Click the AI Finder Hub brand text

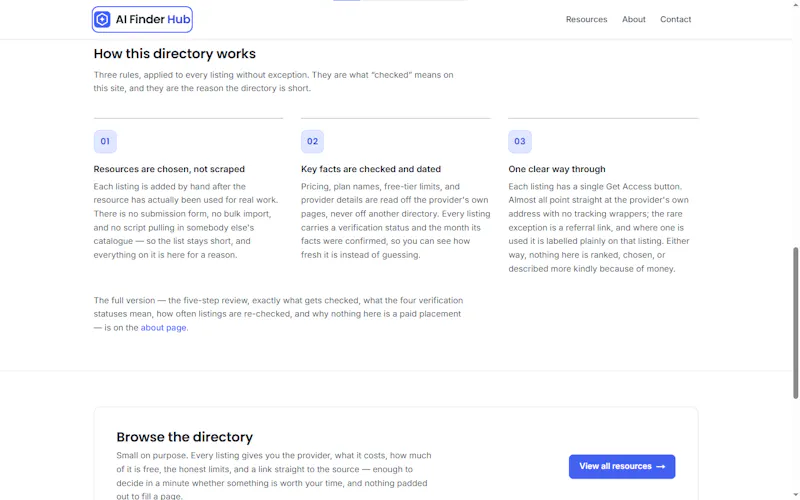pos(153,19)
